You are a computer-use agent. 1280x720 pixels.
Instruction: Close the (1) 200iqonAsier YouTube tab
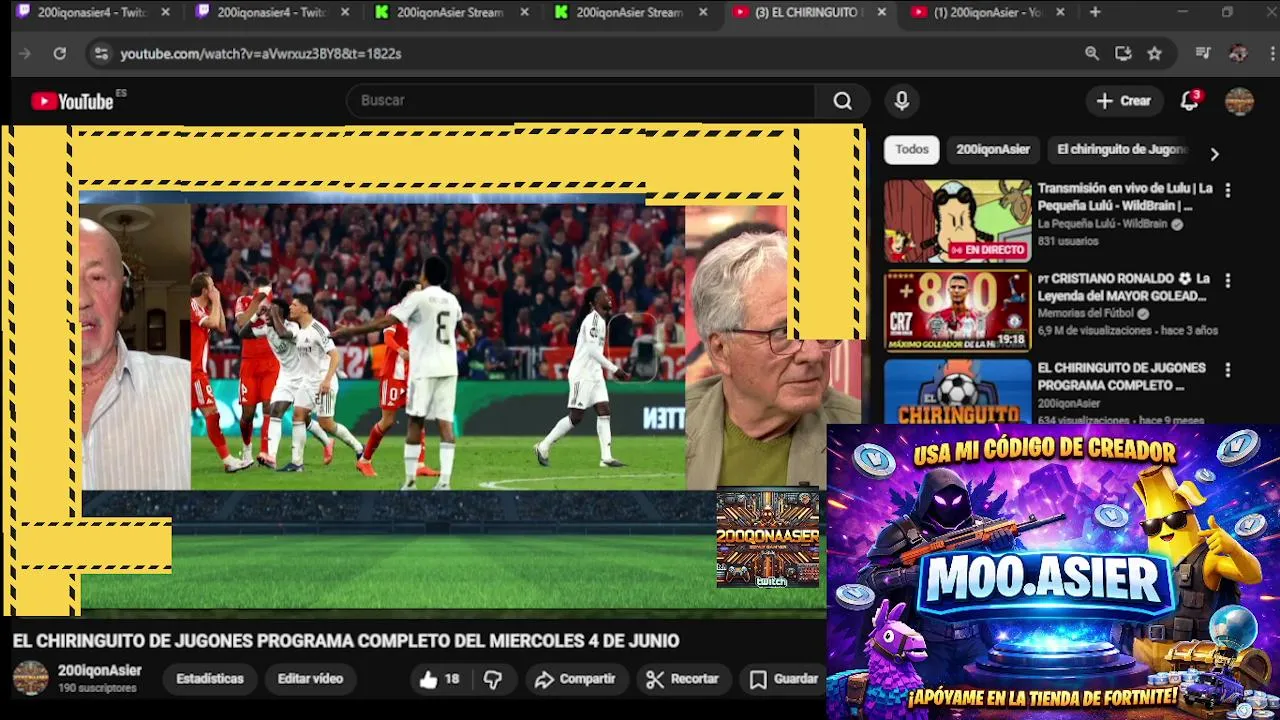click(x=1060, y=13)
